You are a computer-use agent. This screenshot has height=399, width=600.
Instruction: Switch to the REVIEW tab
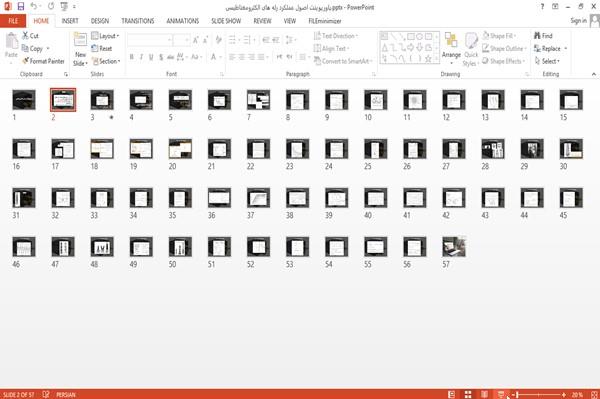coord(262,21)
